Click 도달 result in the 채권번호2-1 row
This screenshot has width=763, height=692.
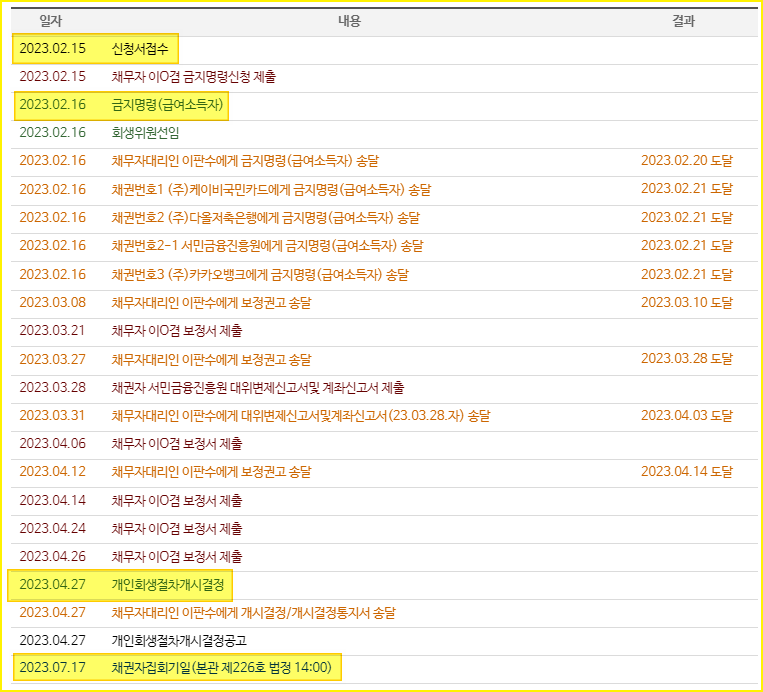coord(687,245)
